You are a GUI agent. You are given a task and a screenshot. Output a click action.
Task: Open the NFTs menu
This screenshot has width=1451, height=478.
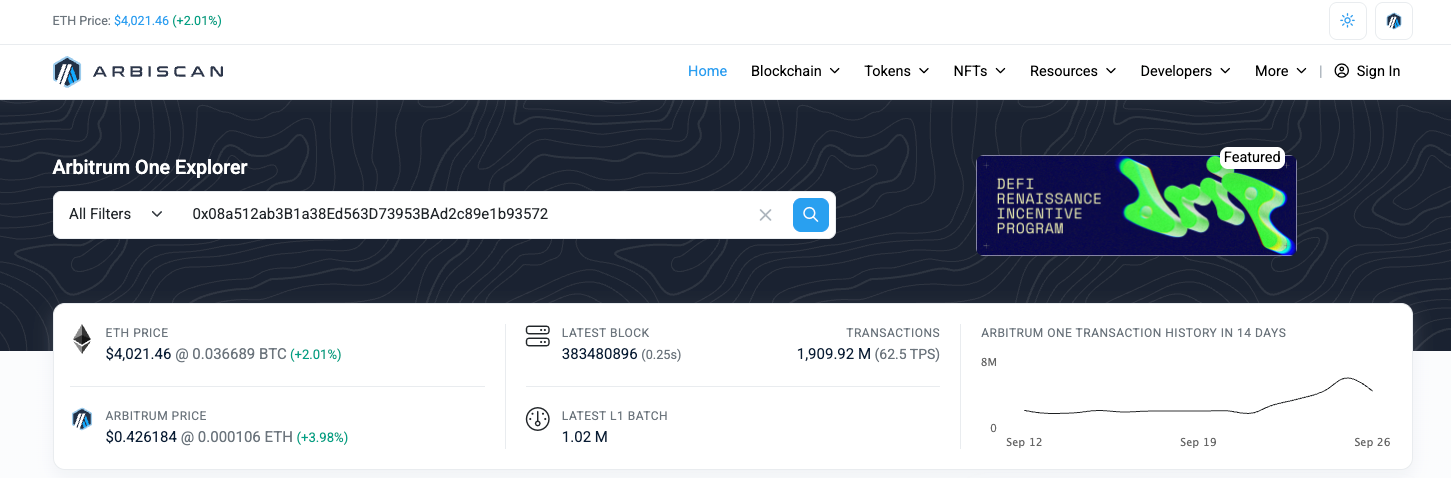(979, 71)
